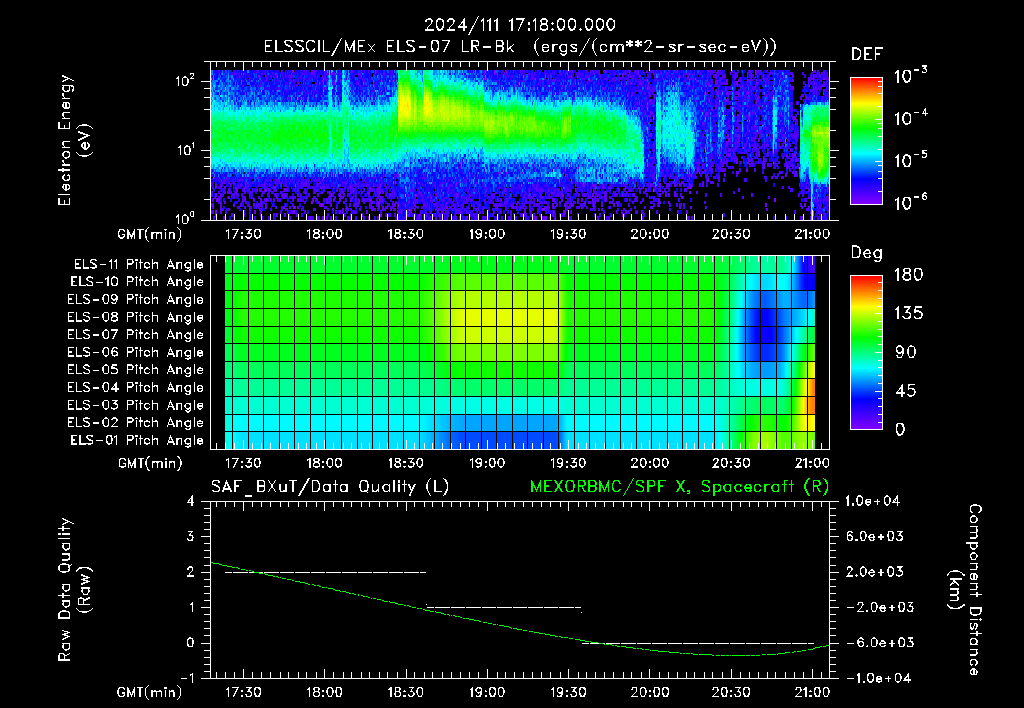Click the ELS-01 Pitch Angle row label
This screenshot has height=708, width=1024.
(x=137, y=440)
